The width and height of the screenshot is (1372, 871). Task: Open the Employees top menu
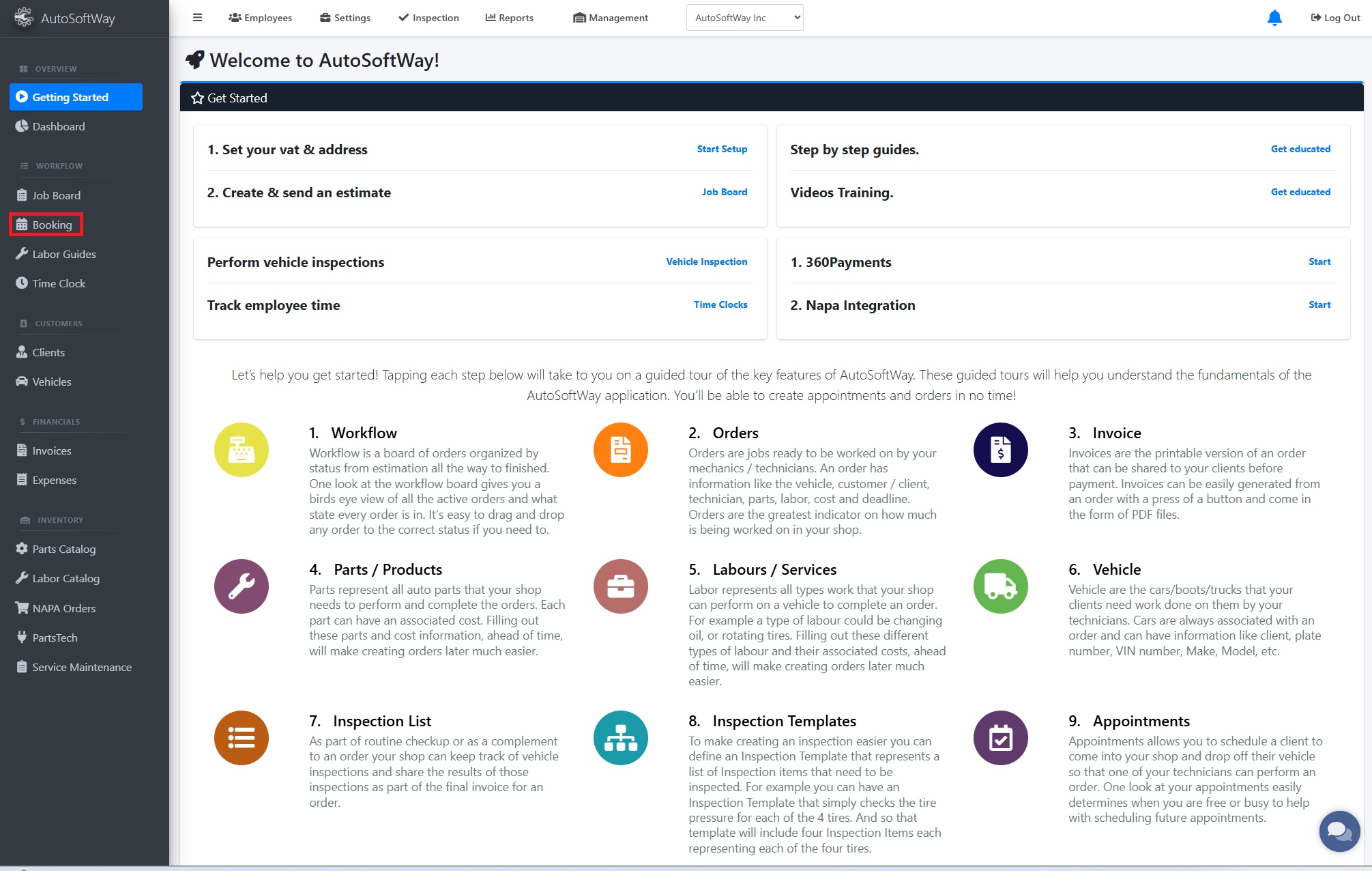[261, 18]
